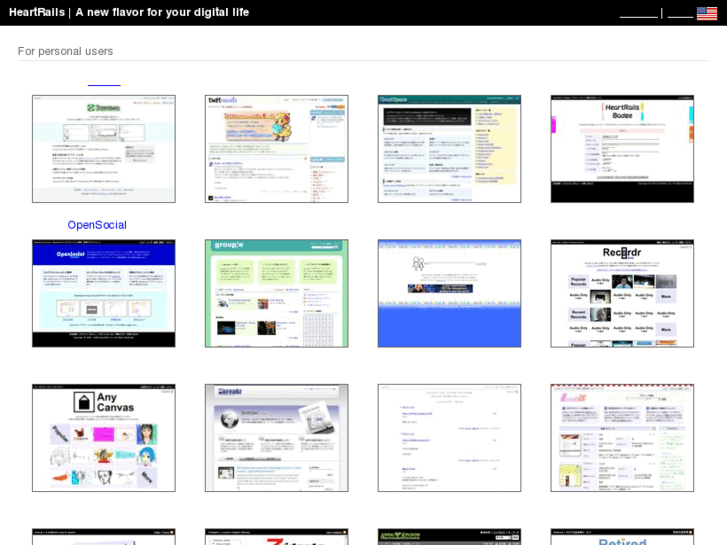
Task: Open the twitnovels site thumbnail
Action: click(x=276, y=149)
